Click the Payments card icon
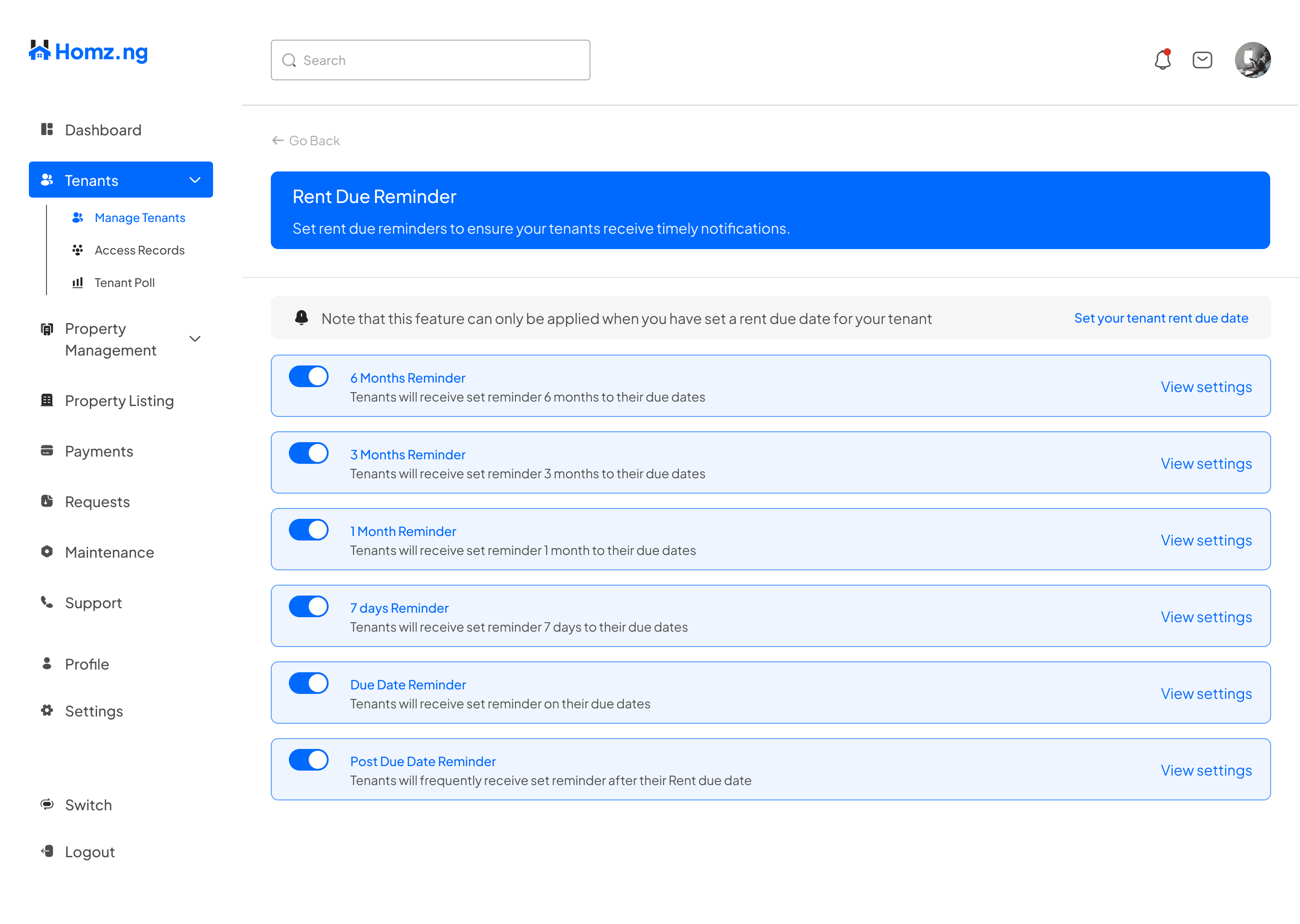1300x924 pixels. [x=46, y=451]
